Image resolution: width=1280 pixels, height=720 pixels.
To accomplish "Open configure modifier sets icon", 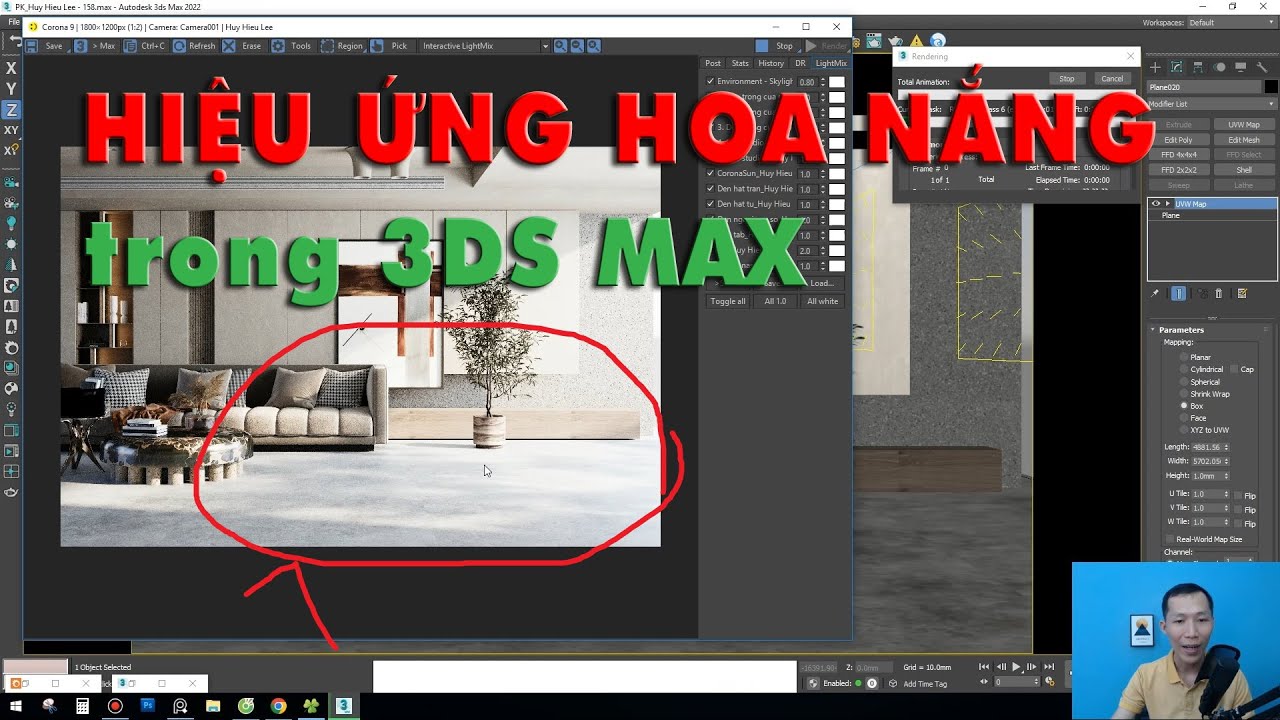I will point(1242,294).
